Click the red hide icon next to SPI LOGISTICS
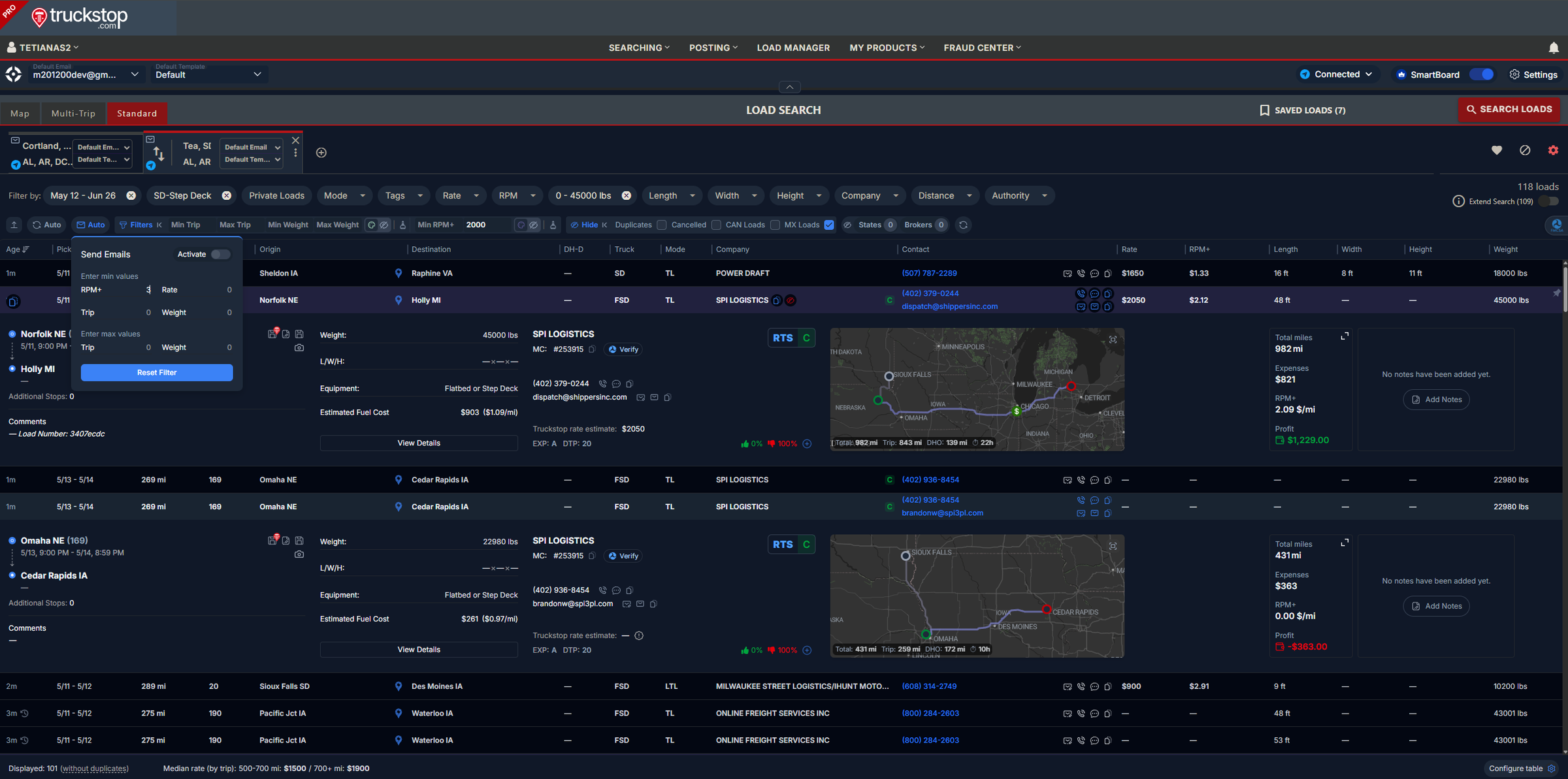This screenshot has width=1568, height=779. point(791,300)
